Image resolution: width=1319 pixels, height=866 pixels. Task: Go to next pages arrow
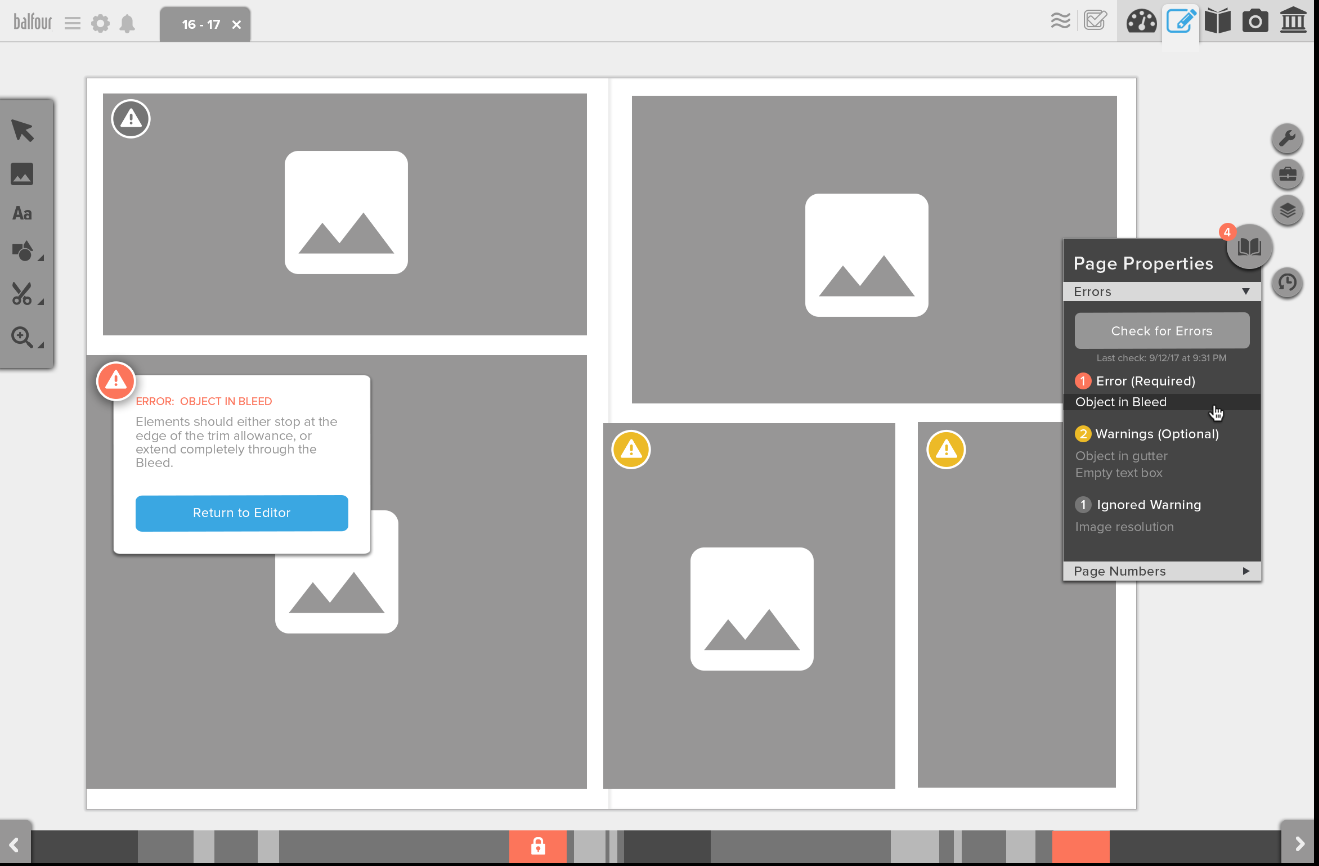click(1299, 843)
